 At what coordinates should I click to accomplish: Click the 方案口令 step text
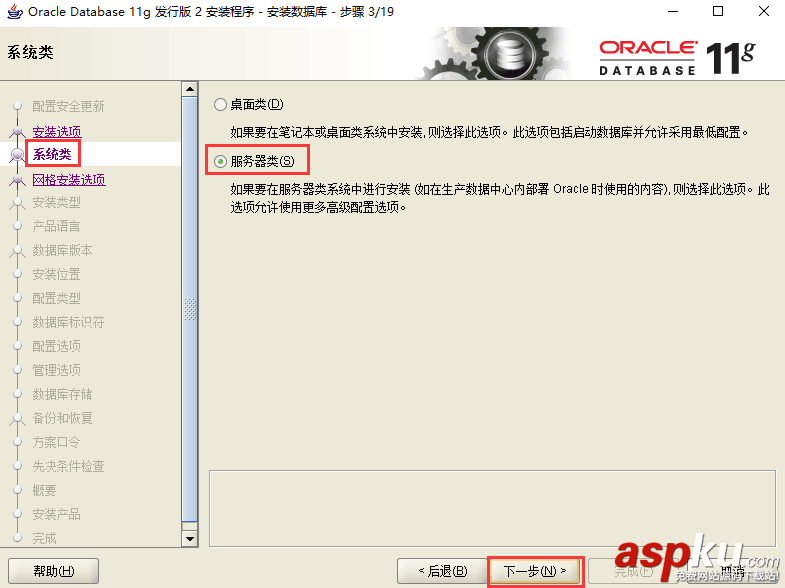tap(56, 442)
